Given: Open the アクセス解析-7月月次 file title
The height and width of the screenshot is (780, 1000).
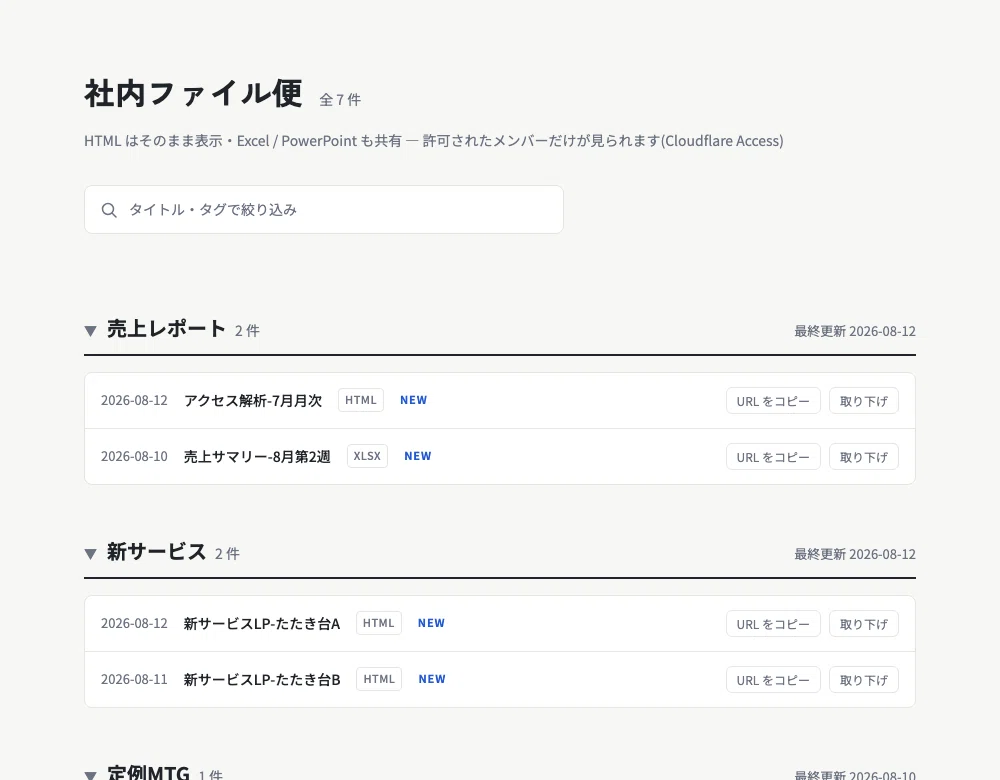Looking at the screenshot, I should (x=253, y=401).
